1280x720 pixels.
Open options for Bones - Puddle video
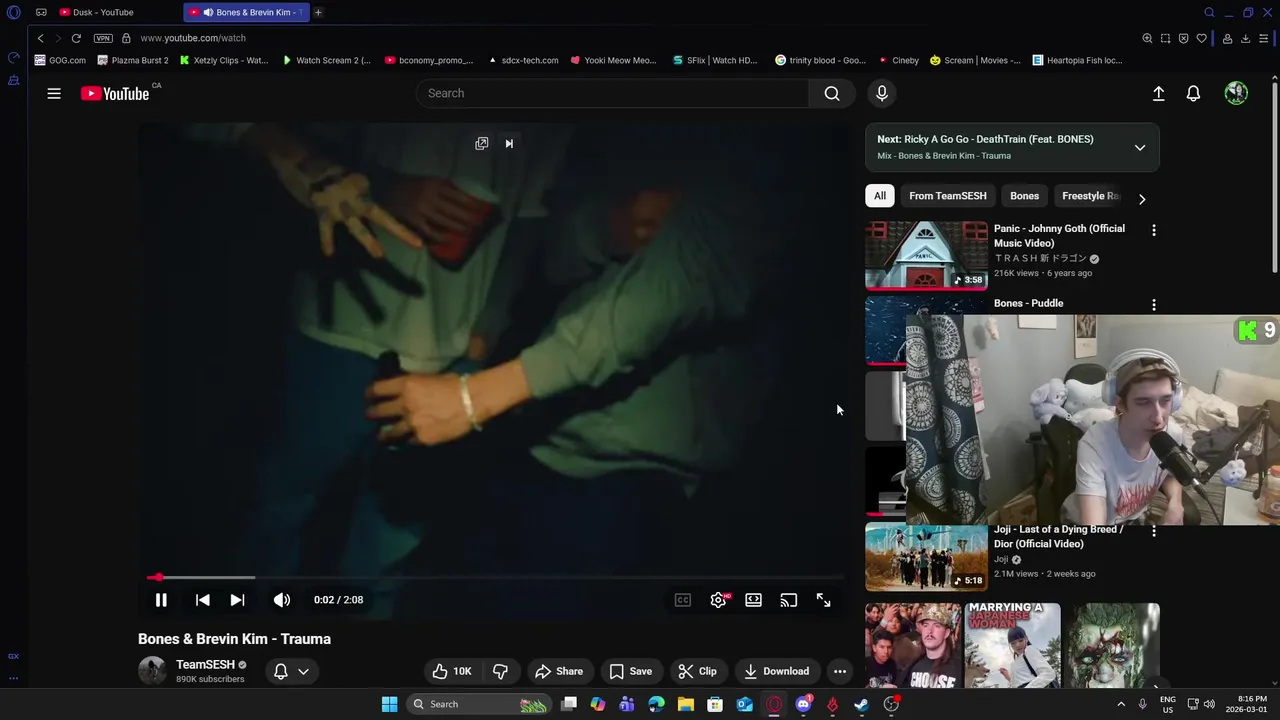pos(1154,305)
